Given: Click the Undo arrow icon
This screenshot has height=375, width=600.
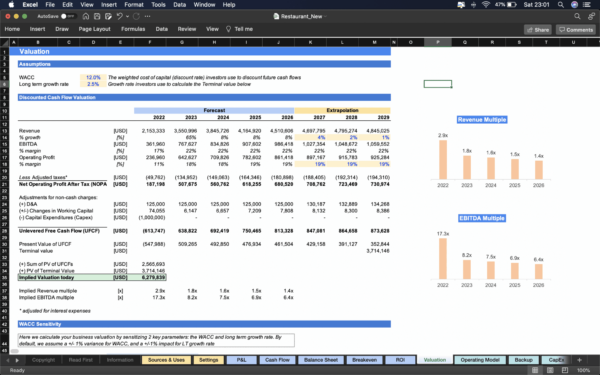Looking at the screenshot, I should point(119,16).
